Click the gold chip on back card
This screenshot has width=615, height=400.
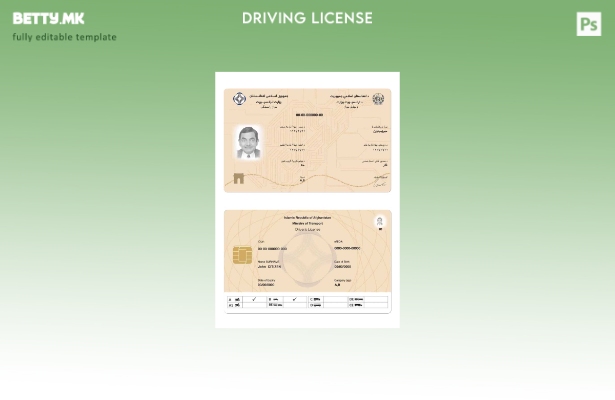coord(242,256)
